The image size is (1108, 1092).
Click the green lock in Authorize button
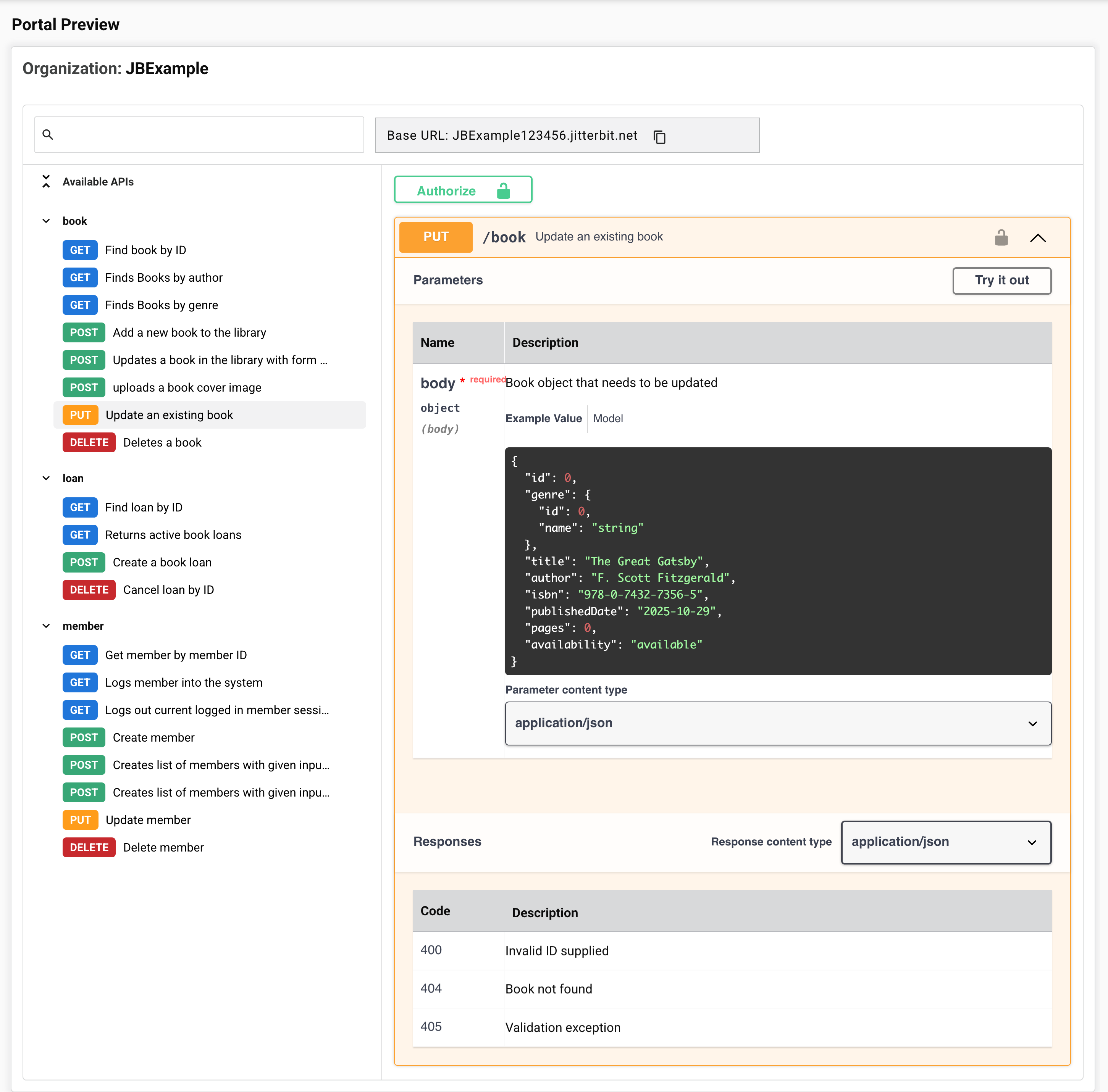503,190
